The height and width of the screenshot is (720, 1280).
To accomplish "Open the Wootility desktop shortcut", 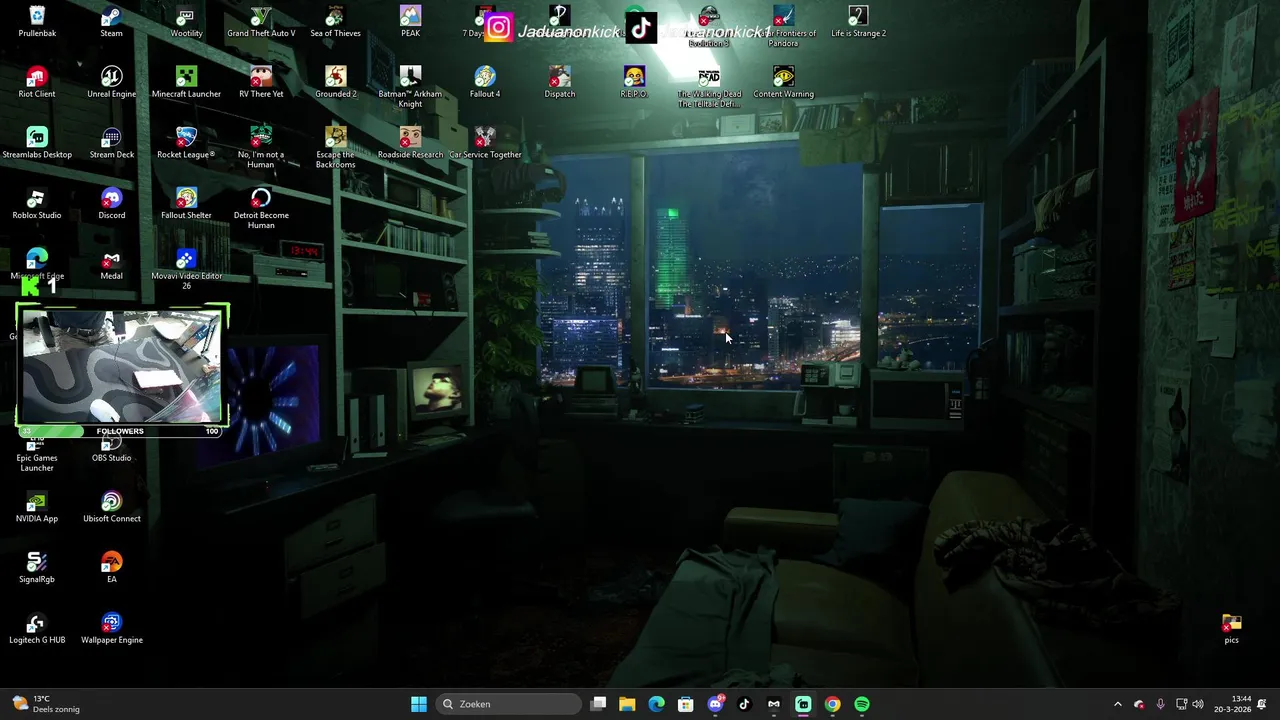I will point(186,22).
